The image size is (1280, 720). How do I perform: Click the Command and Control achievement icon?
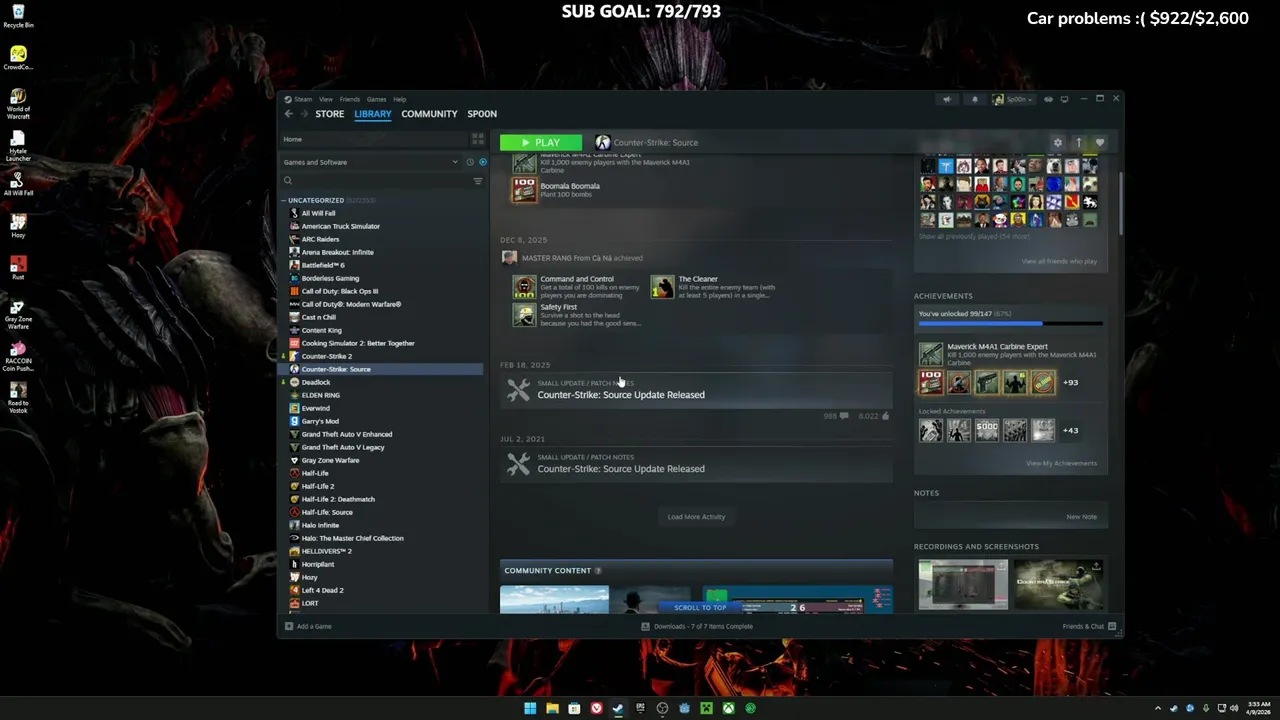click(524, 288)
